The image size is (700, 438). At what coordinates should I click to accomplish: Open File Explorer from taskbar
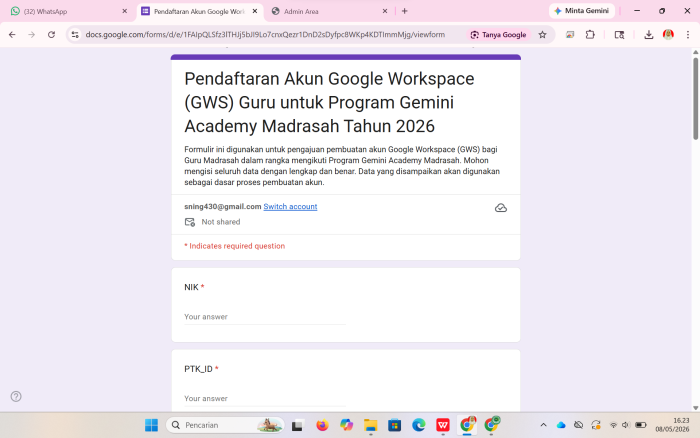370,425
